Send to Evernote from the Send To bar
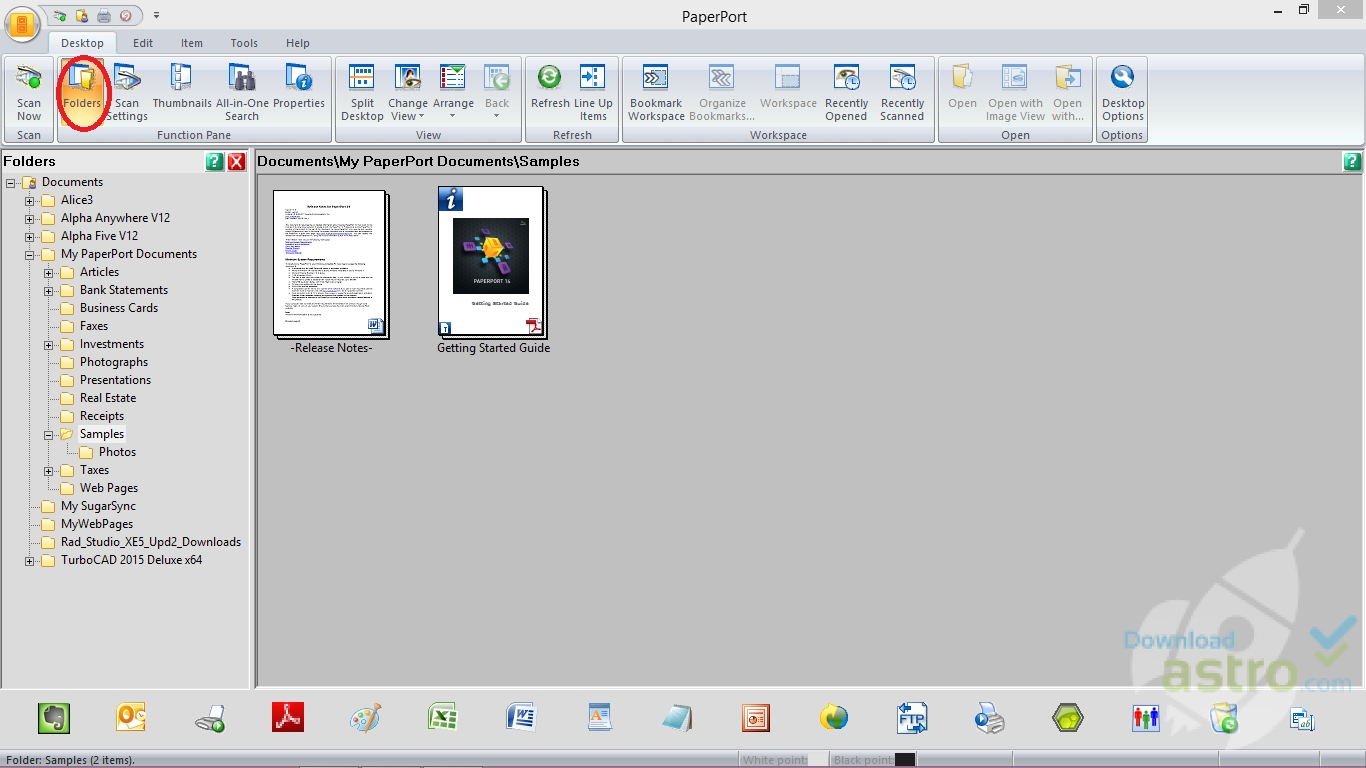Screen dimensions: 1366x768 tap(54, 717)
